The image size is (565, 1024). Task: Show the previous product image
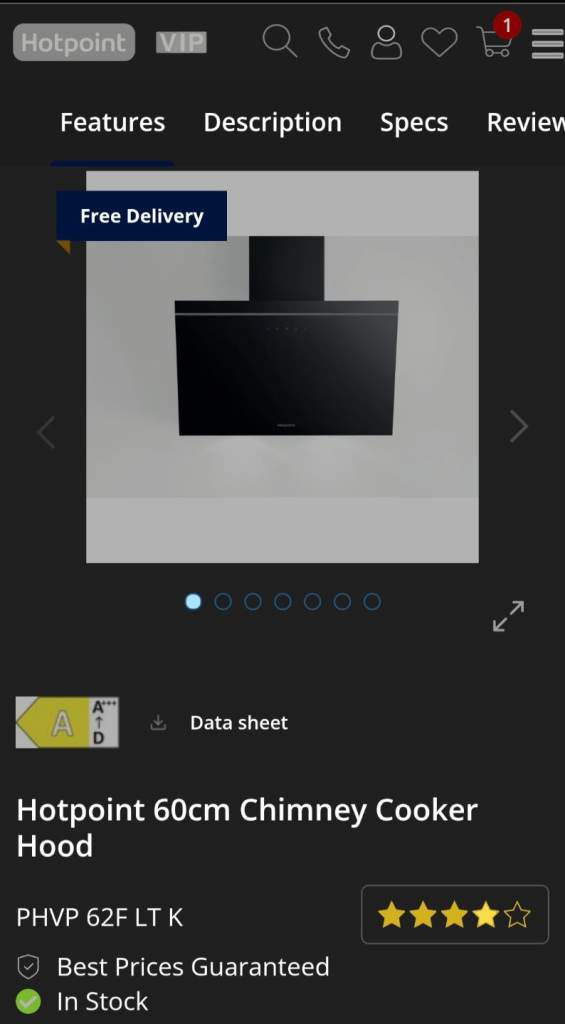click(x=46, y=432)
